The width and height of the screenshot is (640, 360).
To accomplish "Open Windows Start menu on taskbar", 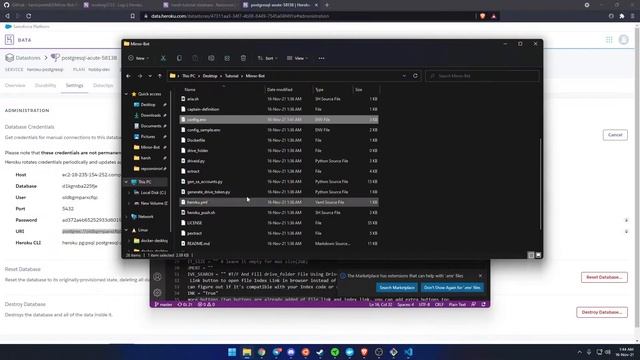I will [232, 352].
